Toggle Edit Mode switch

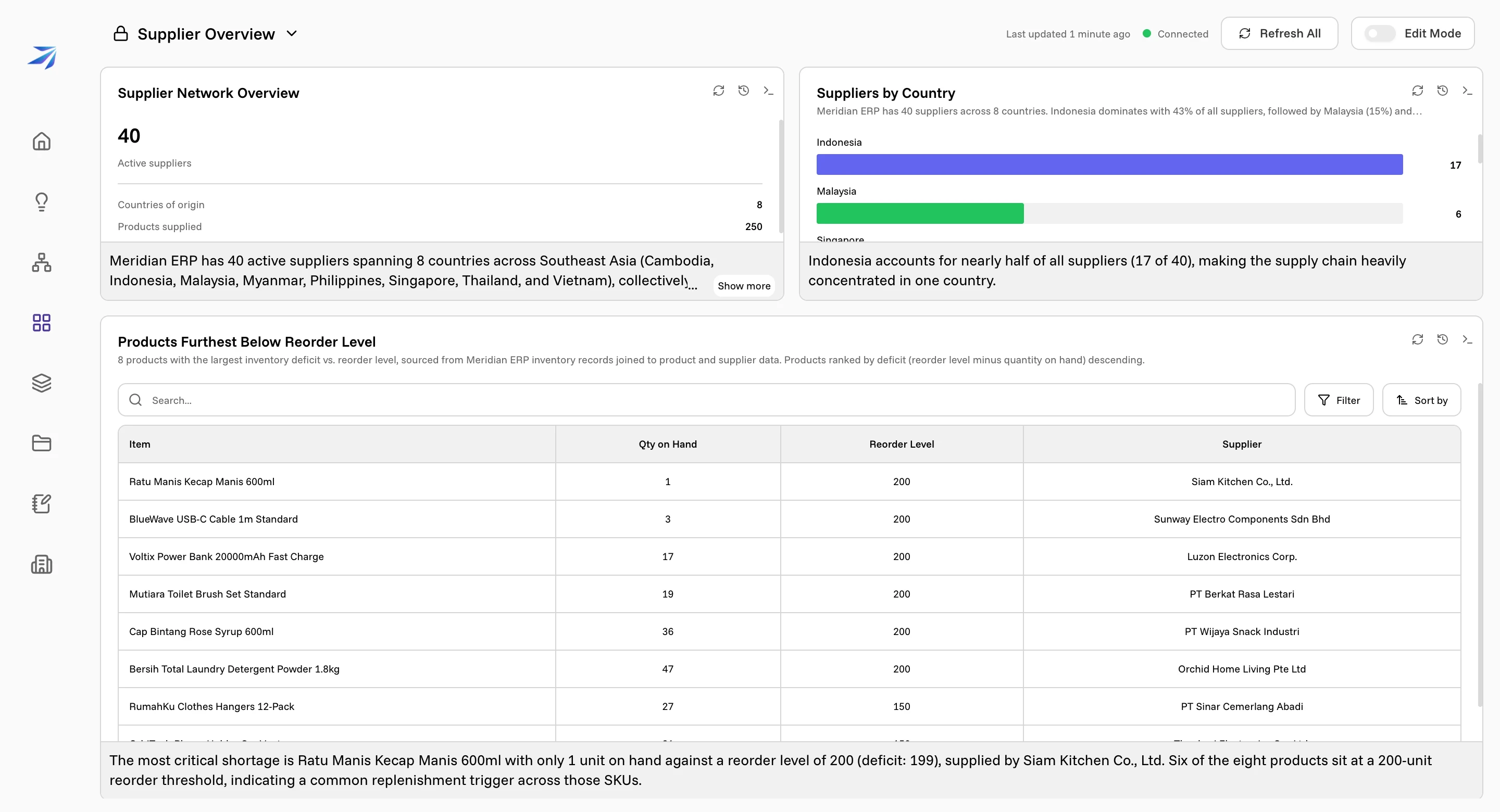coord(1380,33)
